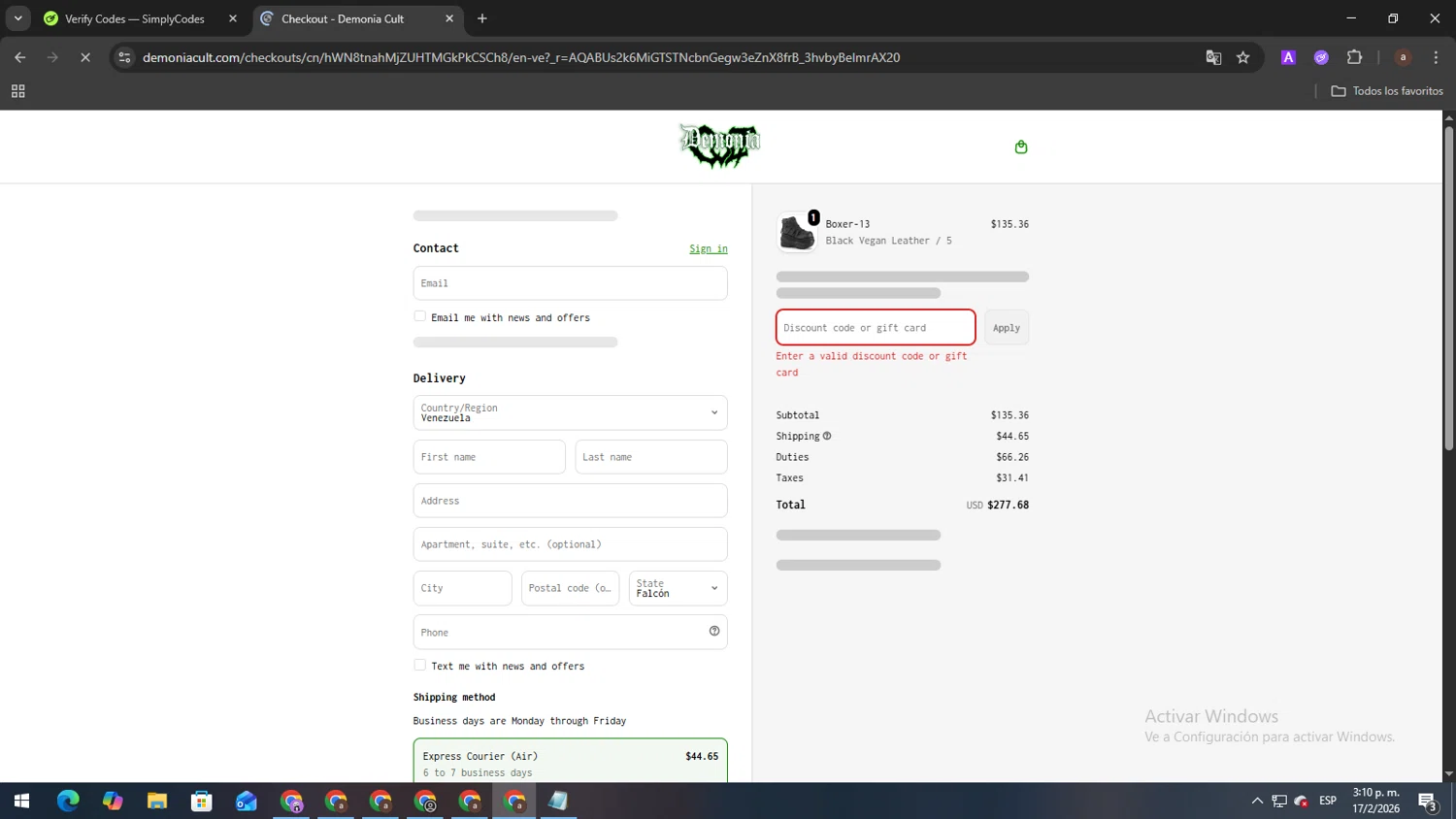Screen dimensions: 1456x819
Task: Click the browser address bar URL
Action: point(521,57)
